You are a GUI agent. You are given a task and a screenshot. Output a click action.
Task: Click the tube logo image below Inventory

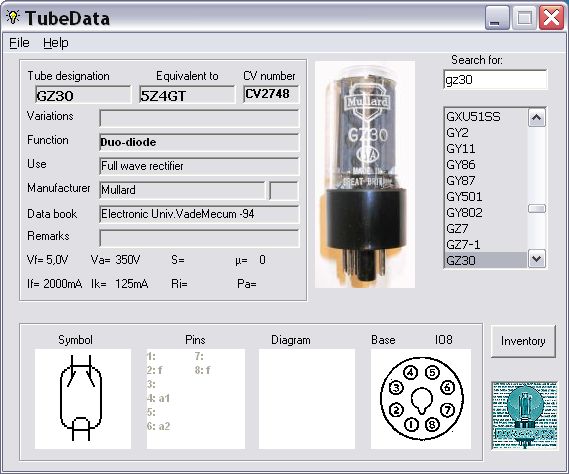[524, 416]
